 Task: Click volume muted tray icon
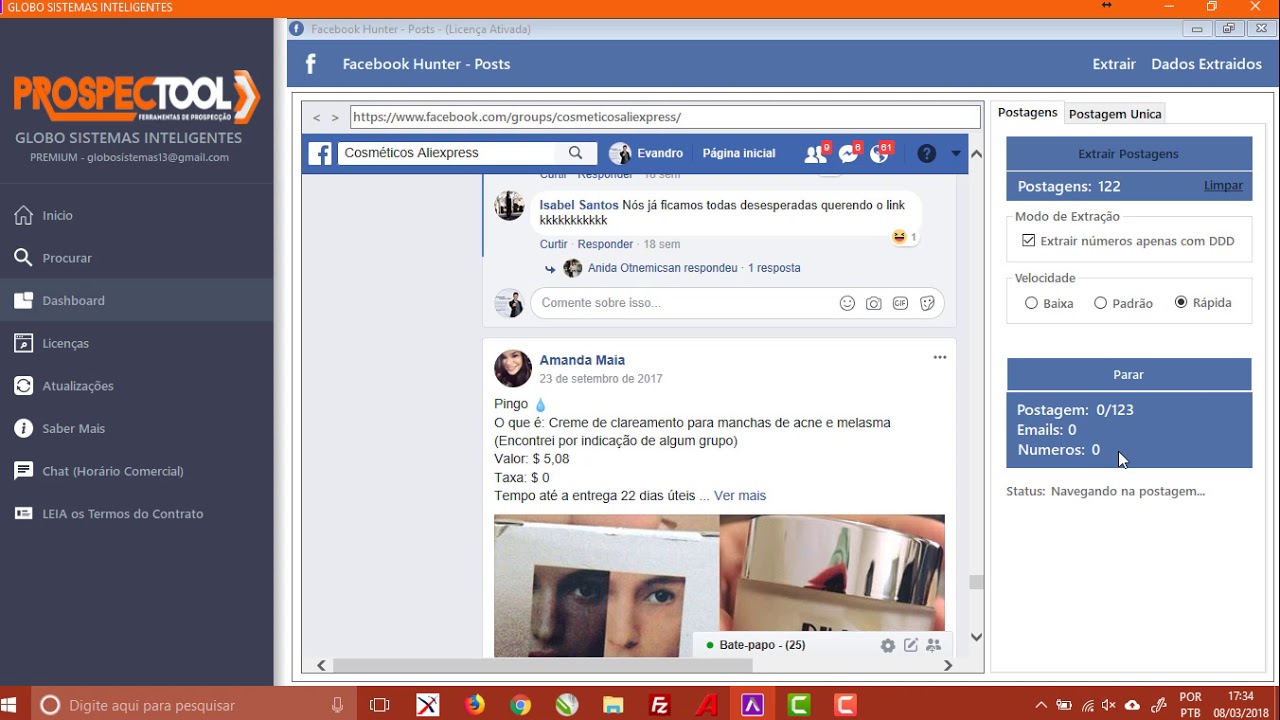[1108, 705]
